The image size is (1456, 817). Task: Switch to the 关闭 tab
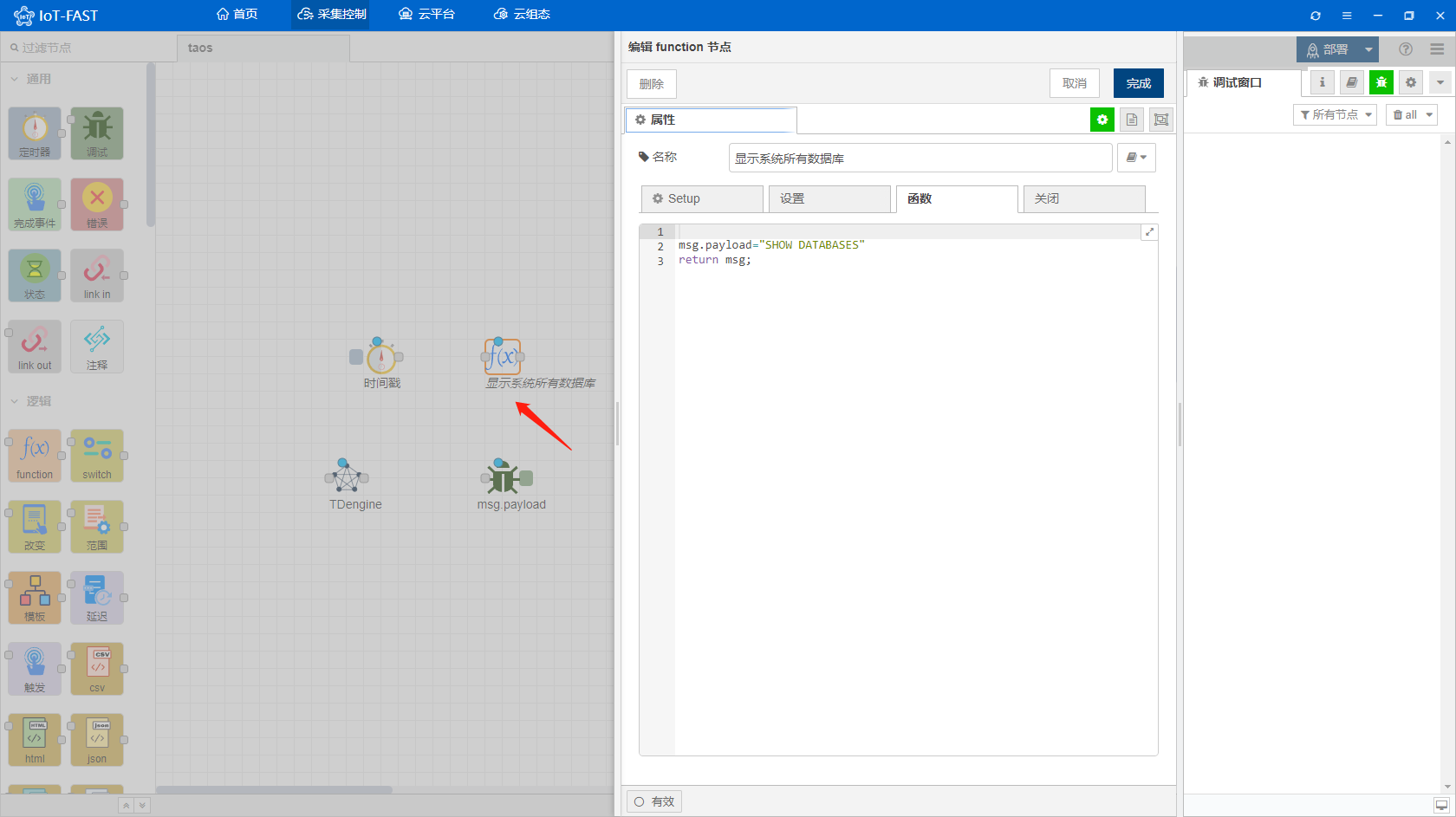tap(1084, 198)
